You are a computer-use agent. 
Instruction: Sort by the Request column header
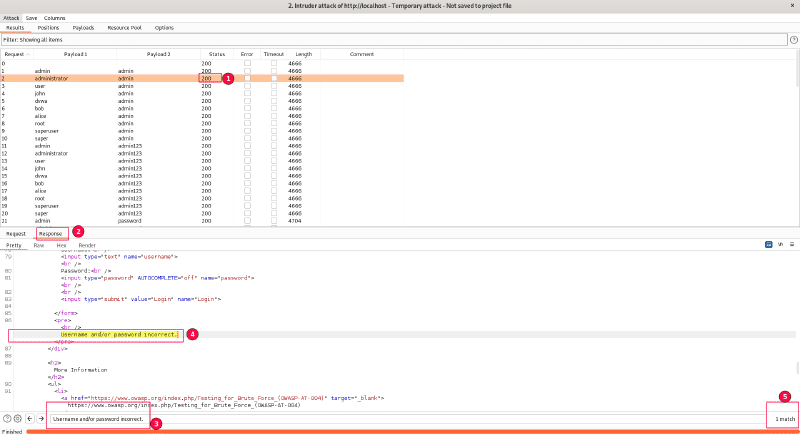coord(15,53)
